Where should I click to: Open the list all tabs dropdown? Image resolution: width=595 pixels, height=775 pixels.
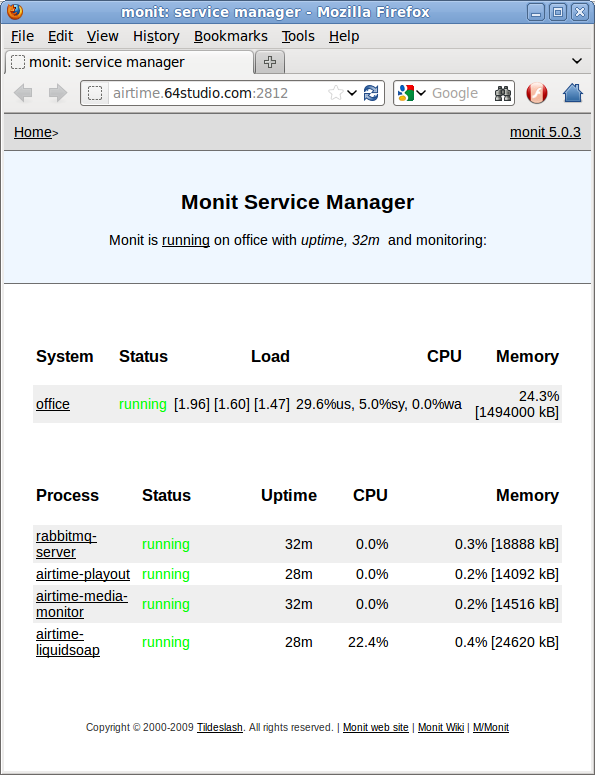(x=577, y=61)
